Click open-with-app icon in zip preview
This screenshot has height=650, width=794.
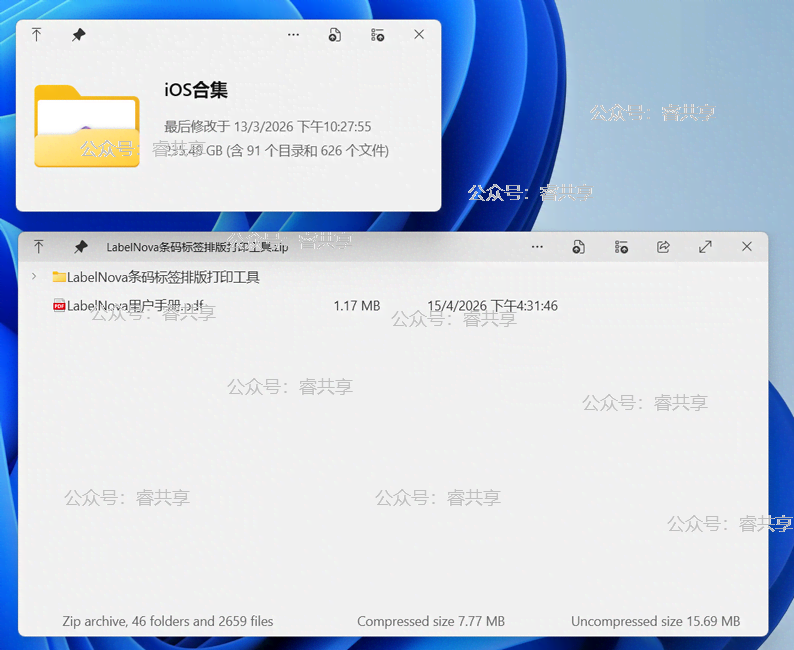pyautogui.click(x=579, y=247)
